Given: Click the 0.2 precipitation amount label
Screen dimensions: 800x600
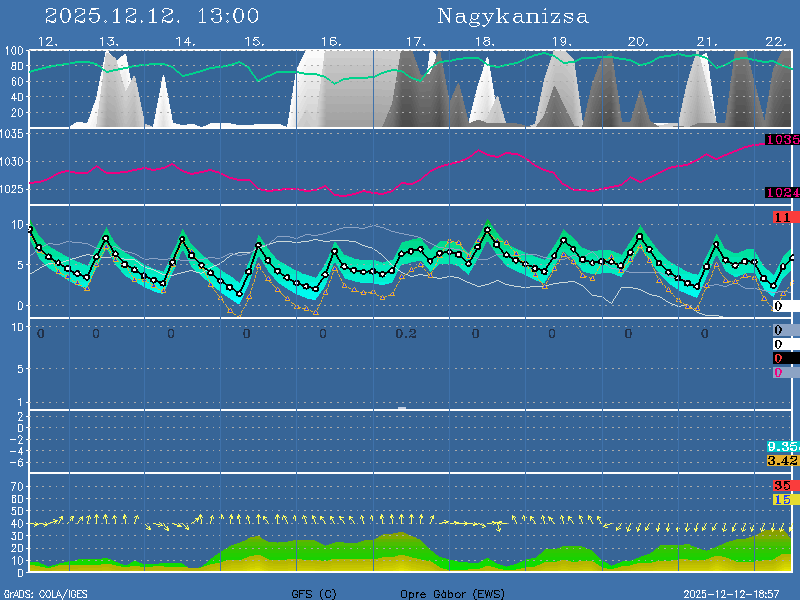Looking at the screenshot, I should click(405, 333).
